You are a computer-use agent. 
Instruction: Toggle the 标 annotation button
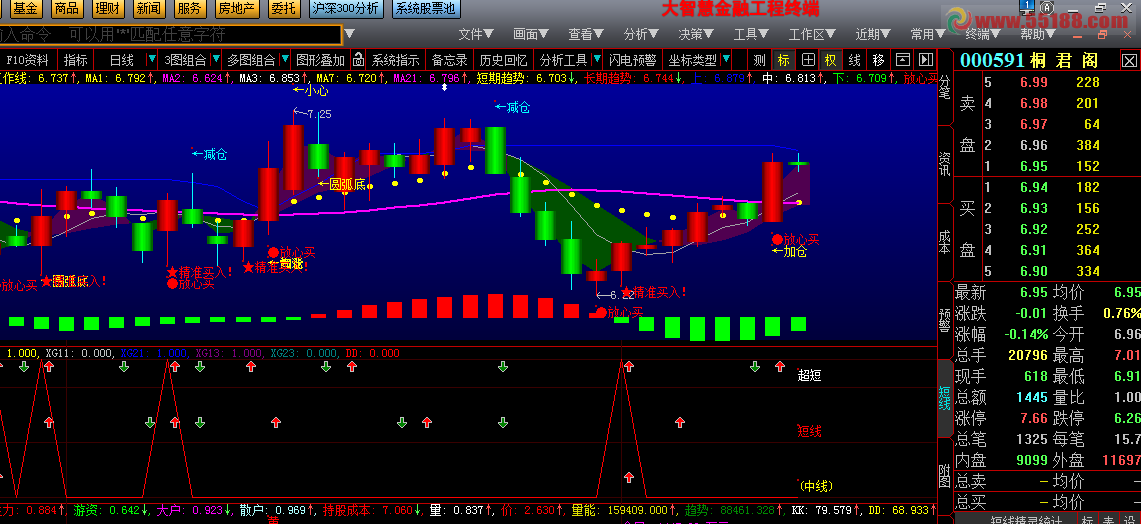point(784,60)
